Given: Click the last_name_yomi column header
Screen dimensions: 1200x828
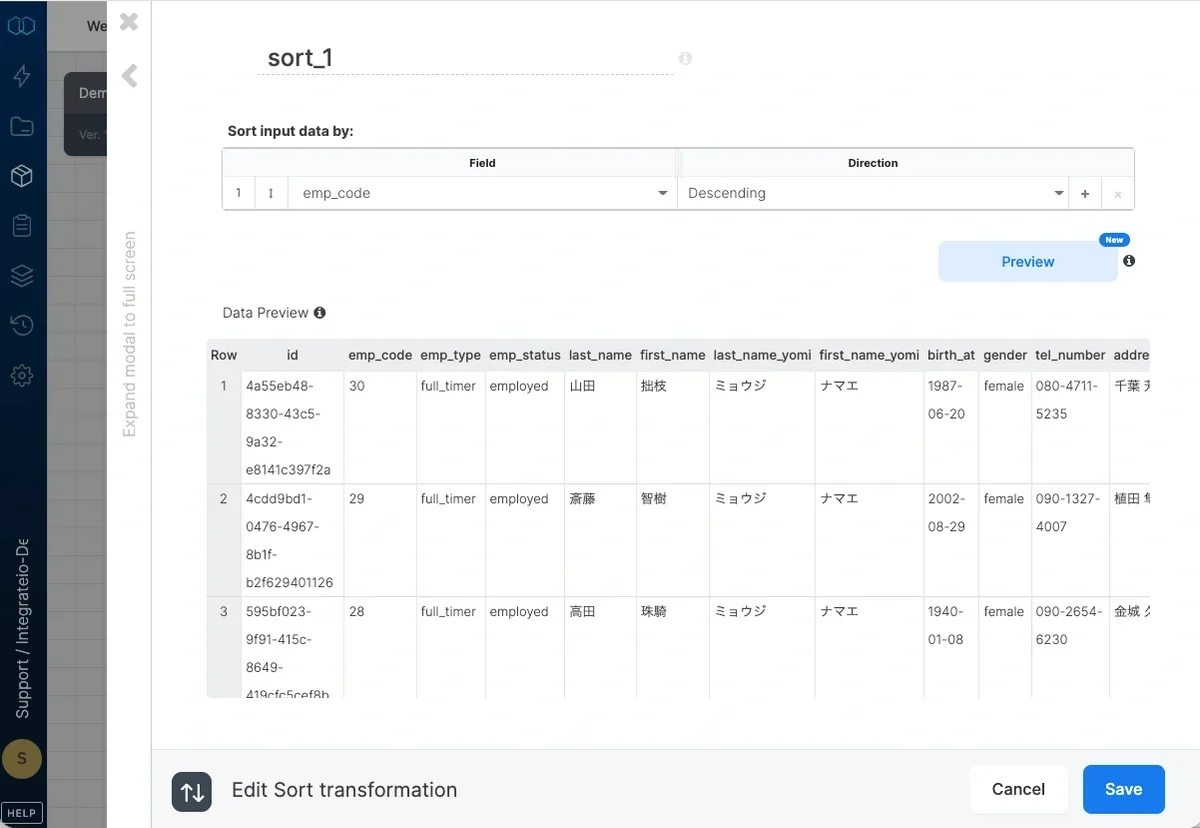Looking at the screenshot, I should coord(762,355).
